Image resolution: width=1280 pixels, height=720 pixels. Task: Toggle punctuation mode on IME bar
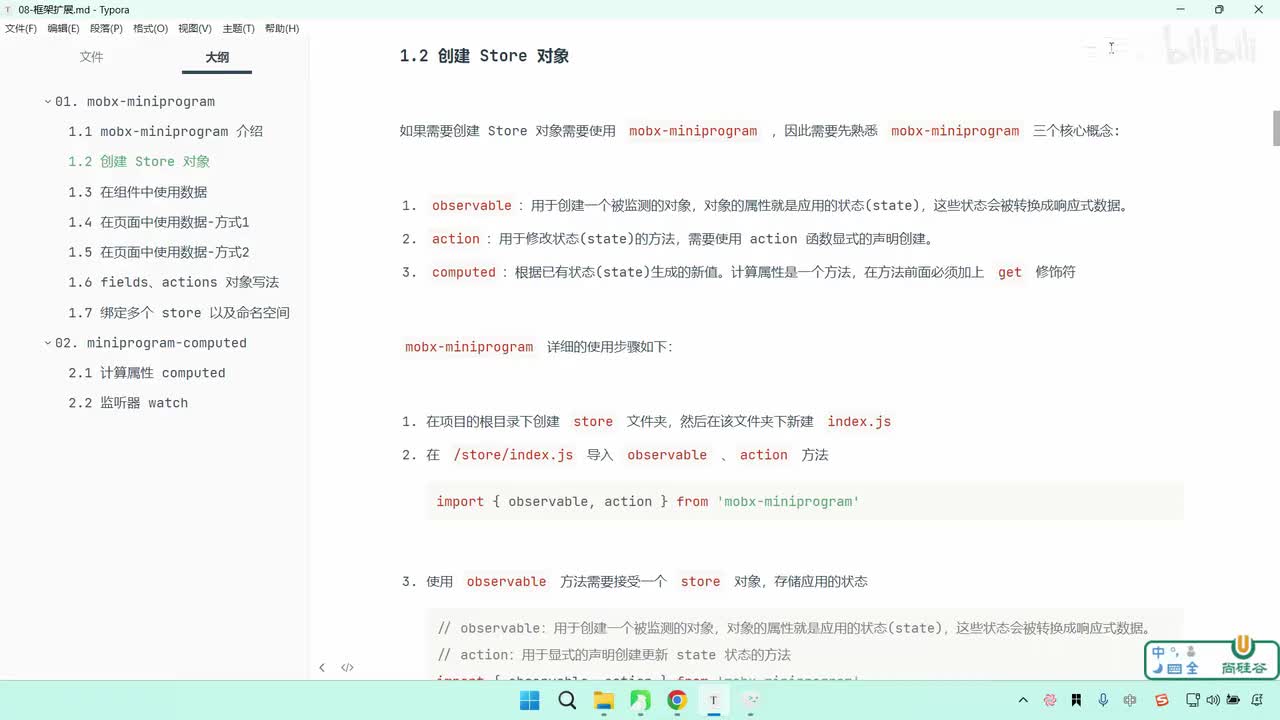pyautogui.click(x=1174, y=651)
